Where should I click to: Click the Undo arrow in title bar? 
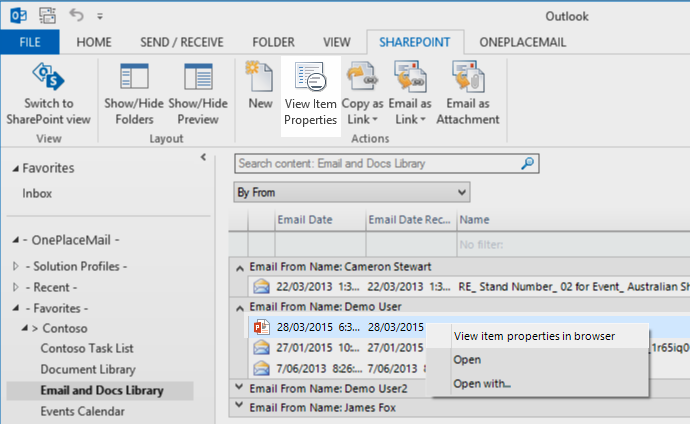[78, 16]
